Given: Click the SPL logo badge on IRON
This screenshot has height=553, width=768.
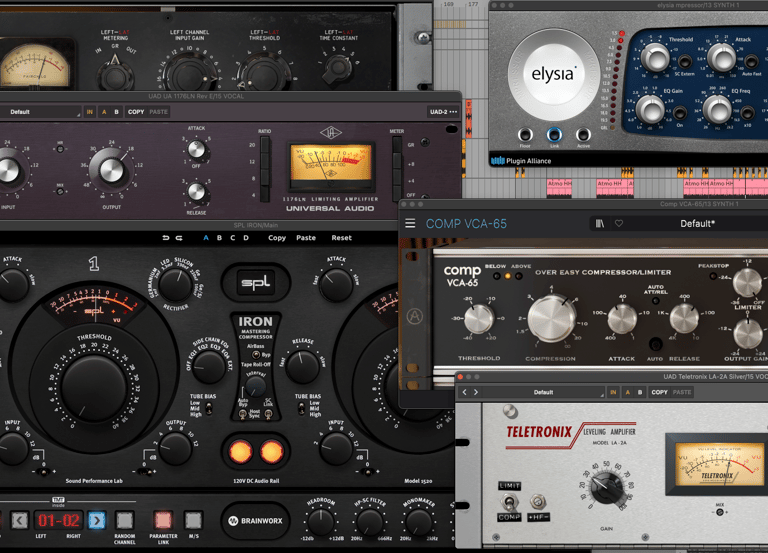Looking at the screenshot, I should point(255,282).
